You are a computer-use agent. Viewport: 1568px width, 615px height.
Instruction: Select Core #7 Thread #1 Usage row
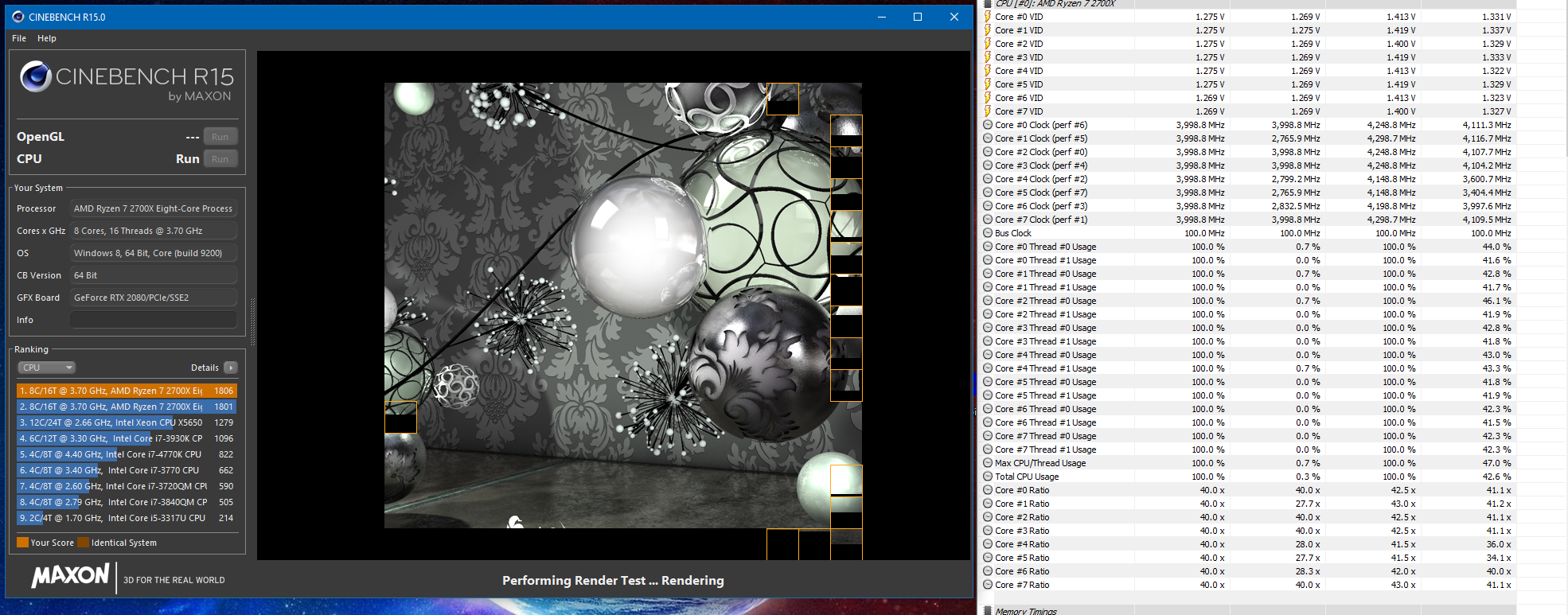click(1248, 450)
